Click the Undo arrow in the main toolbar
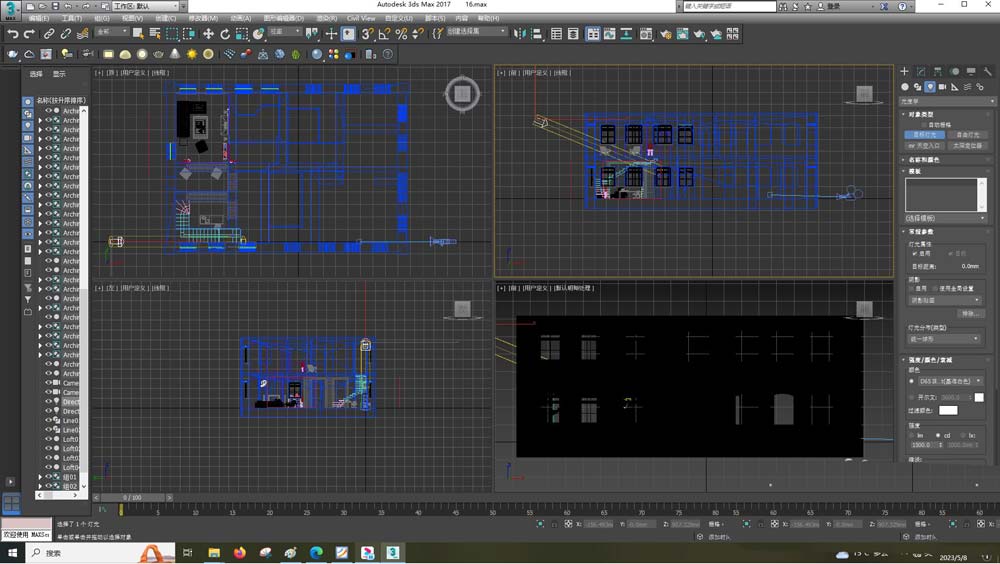 point(13,34)
